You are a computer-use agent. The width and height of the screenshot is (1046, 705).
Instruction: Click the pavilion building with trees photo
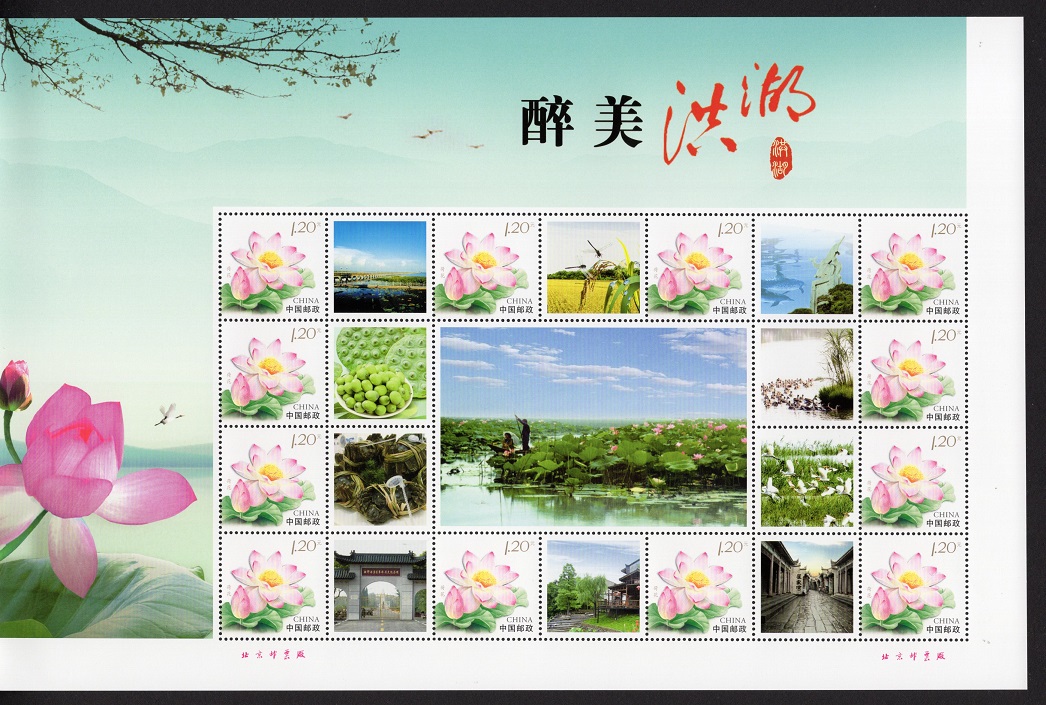593,587
